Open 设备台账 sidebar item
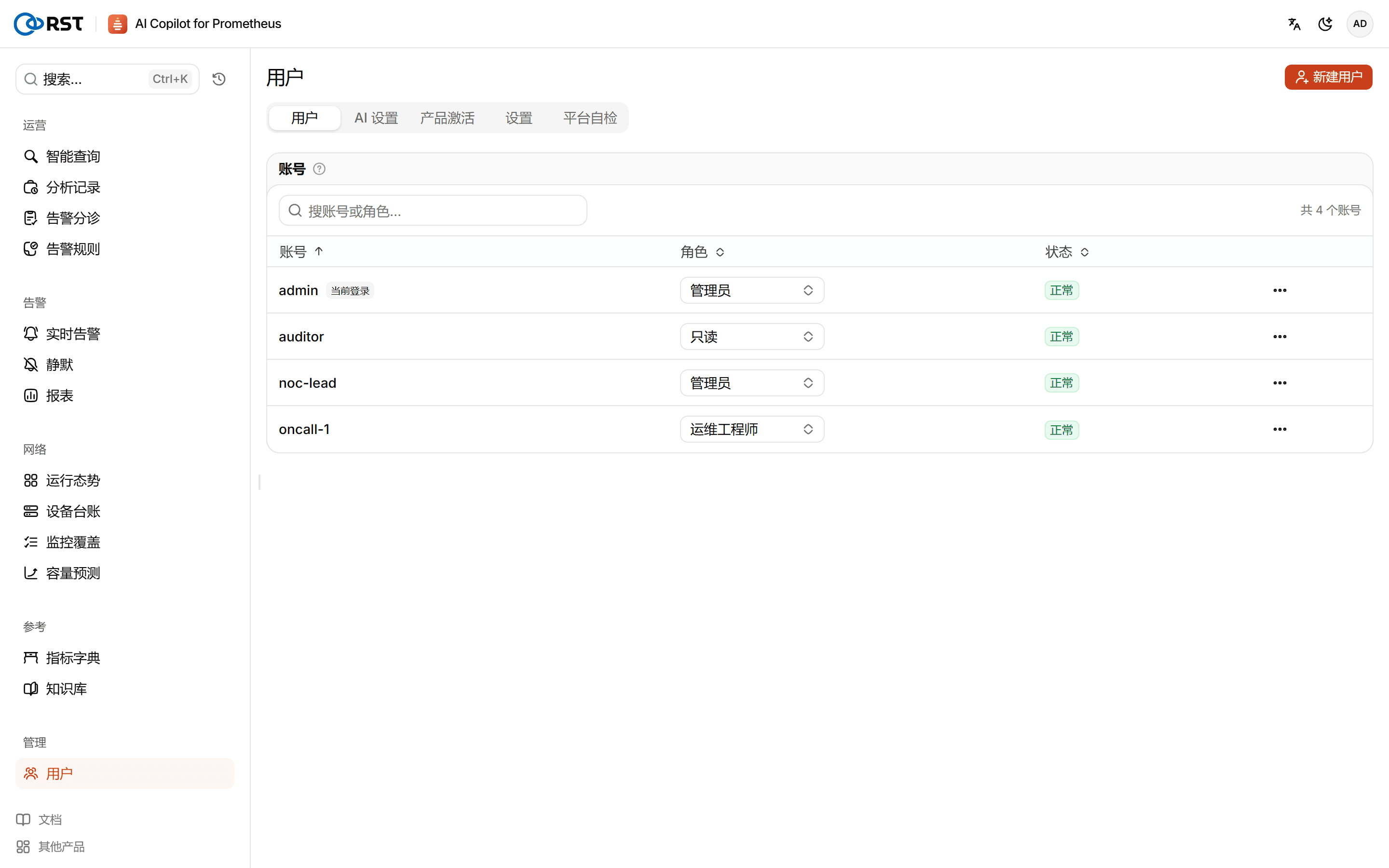Viewport: 1389px width, 868px height. pos(124,512)
